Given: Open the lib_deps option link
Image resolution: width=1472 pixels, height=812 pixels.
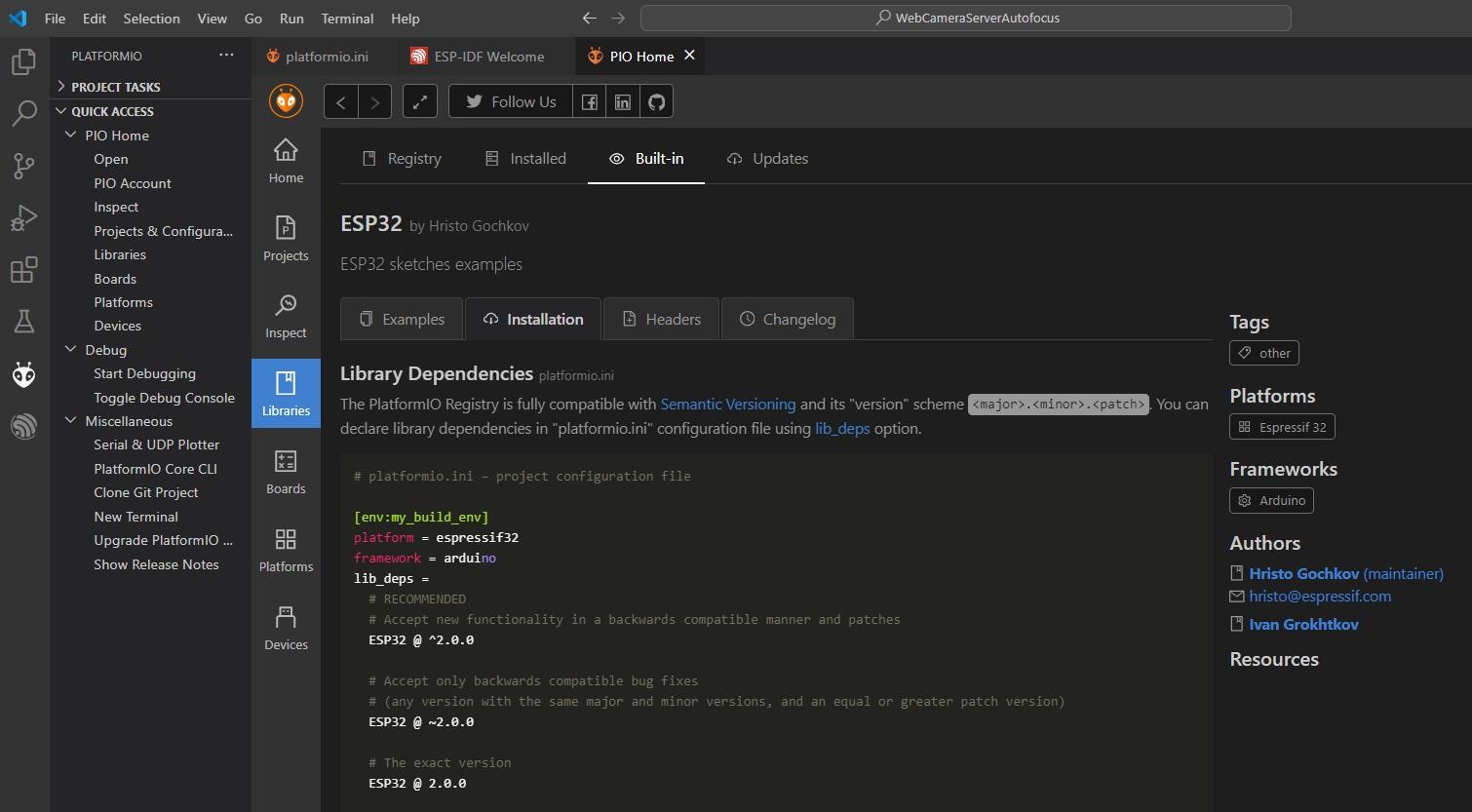Looking at the screenshot, I should pos(842,428).
